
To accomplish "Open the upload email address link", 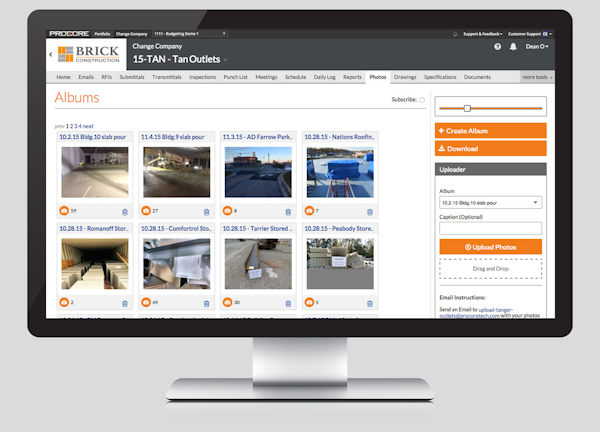I will (x=476, y=313).
